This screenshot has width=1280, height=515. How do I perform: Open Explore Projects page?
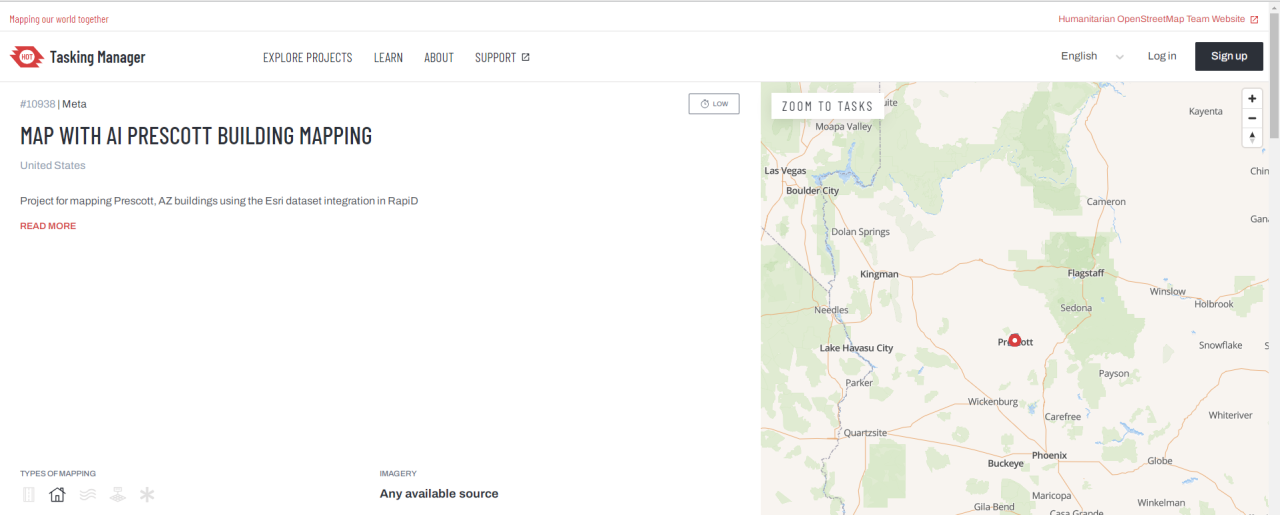point(308,57)
